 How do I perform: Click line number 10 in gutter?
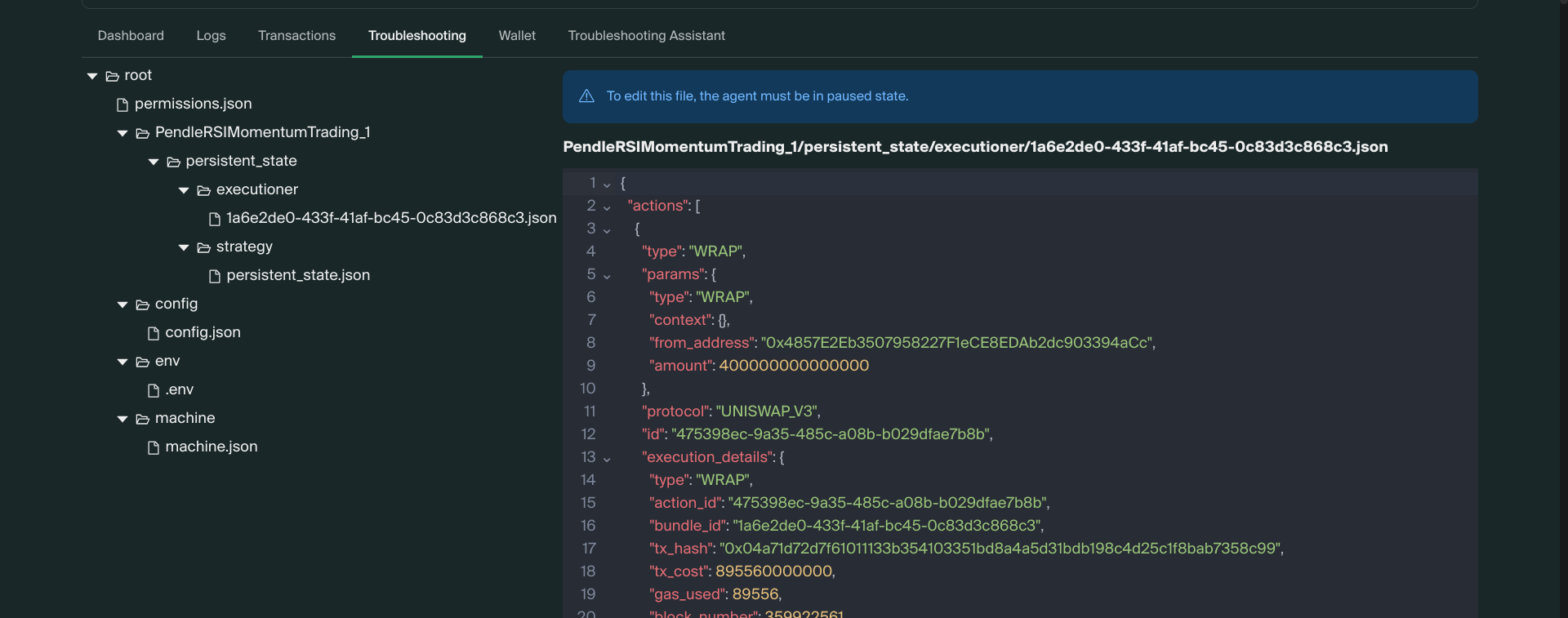pyautogui.click(x=588, y=389)
